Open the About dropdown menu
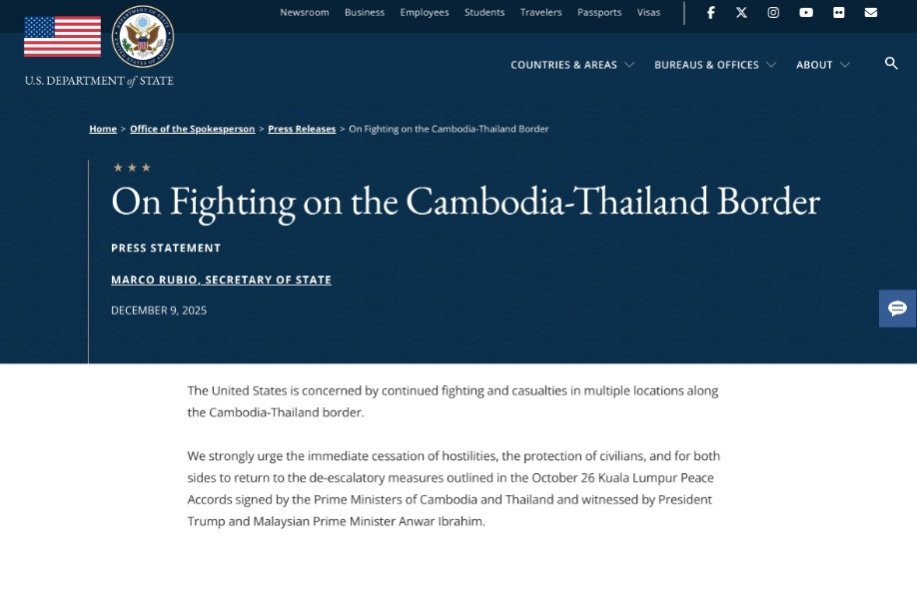The width and height of the screenshot is (917, 600). pyautogui.click(x=823, y=65)
